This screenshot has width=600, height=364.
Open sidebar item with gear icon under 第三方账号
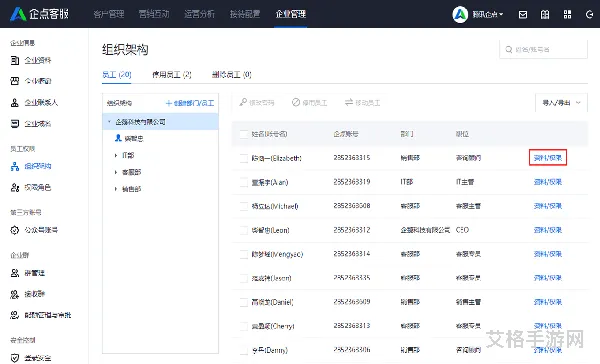pyautogui.click(x=34, y=230)
